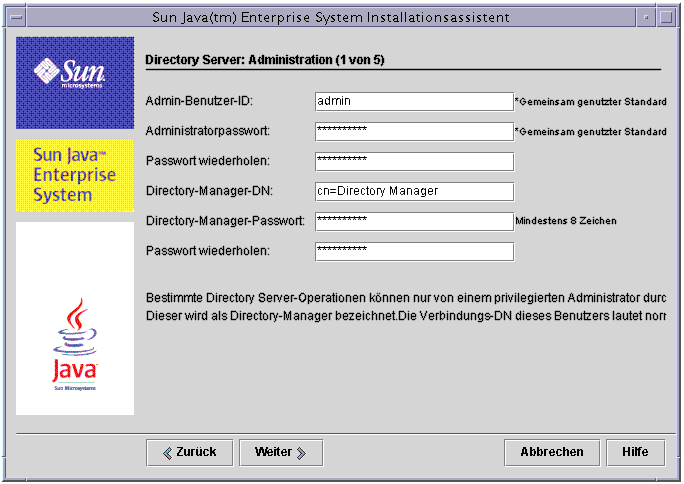Maximize the installer window with square button
Image resolution: width=684 pixels, height=484 pixels.
666,17
